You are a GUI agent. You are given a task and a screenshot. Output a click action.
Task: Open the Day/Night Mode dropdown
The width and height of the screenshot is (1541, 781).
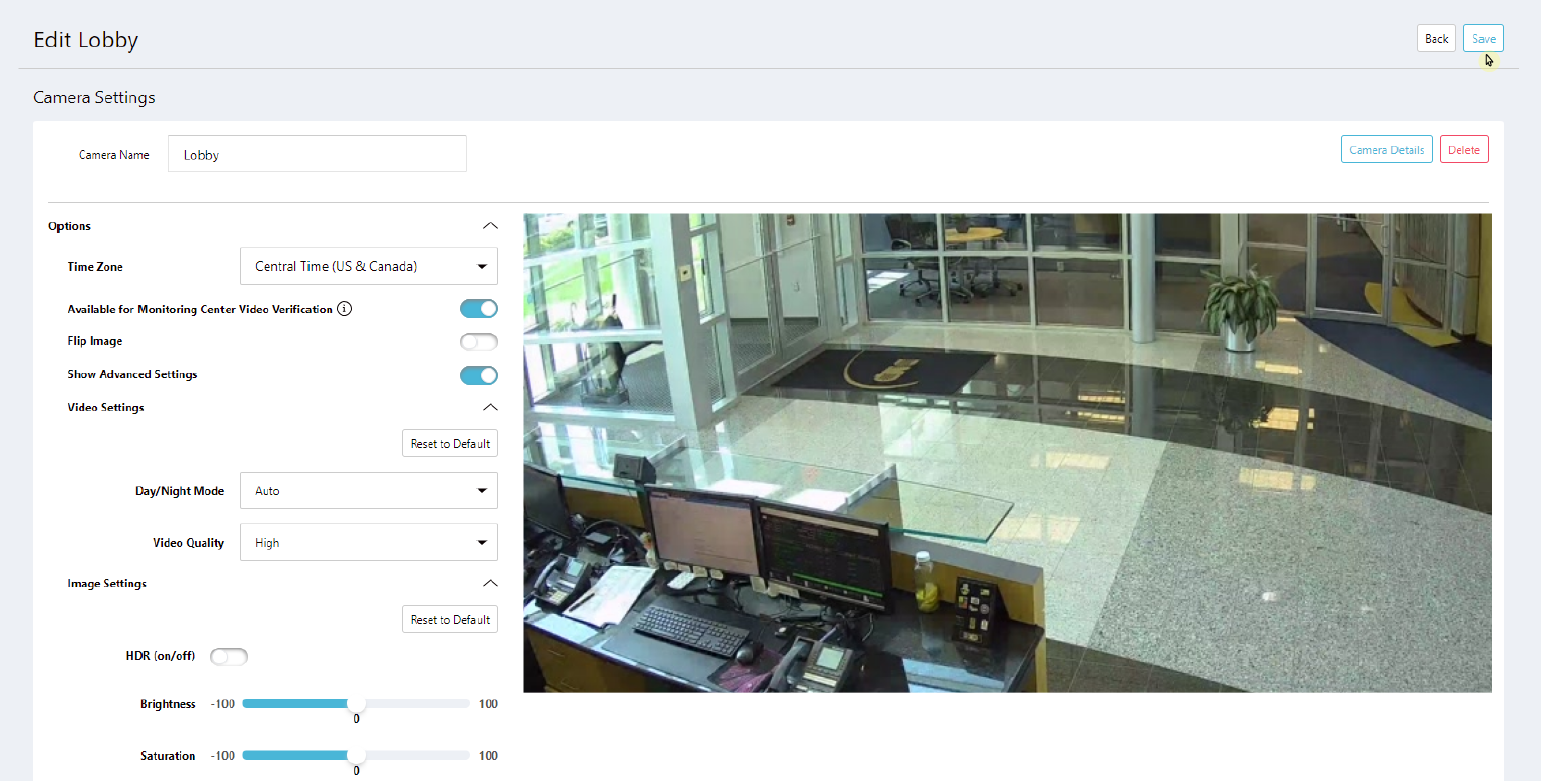[368, 491]
